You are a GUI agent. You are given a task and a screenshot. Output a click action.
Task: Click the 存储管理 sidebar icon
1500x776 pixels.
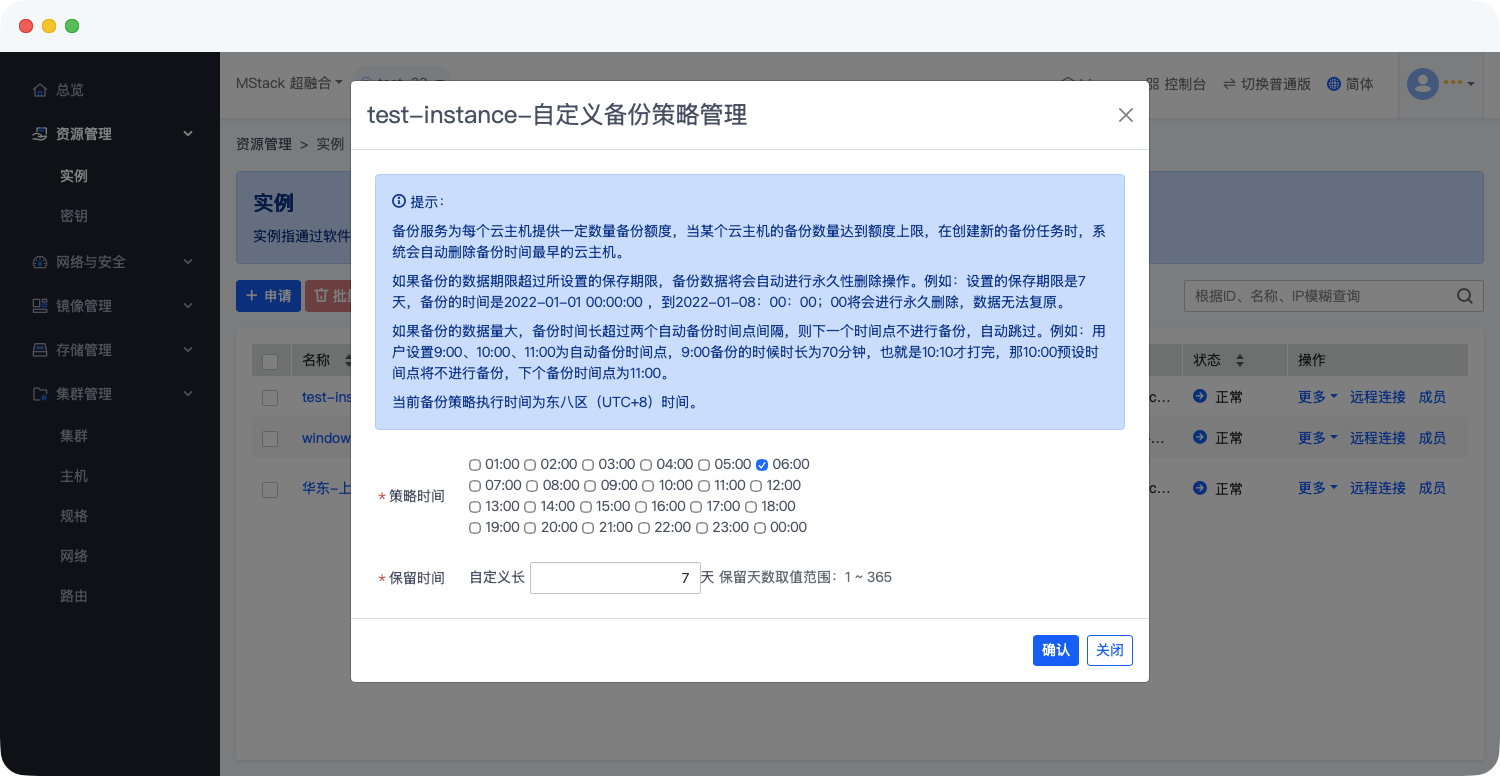click(40, 350)
